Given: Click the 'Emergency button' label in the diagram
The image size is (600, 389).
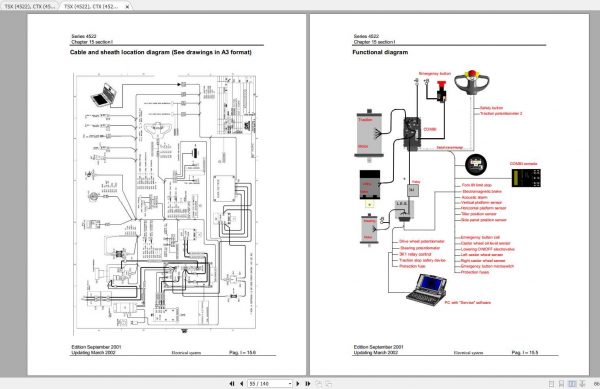Looking at the screenshot, I should (x=435, y=73).
